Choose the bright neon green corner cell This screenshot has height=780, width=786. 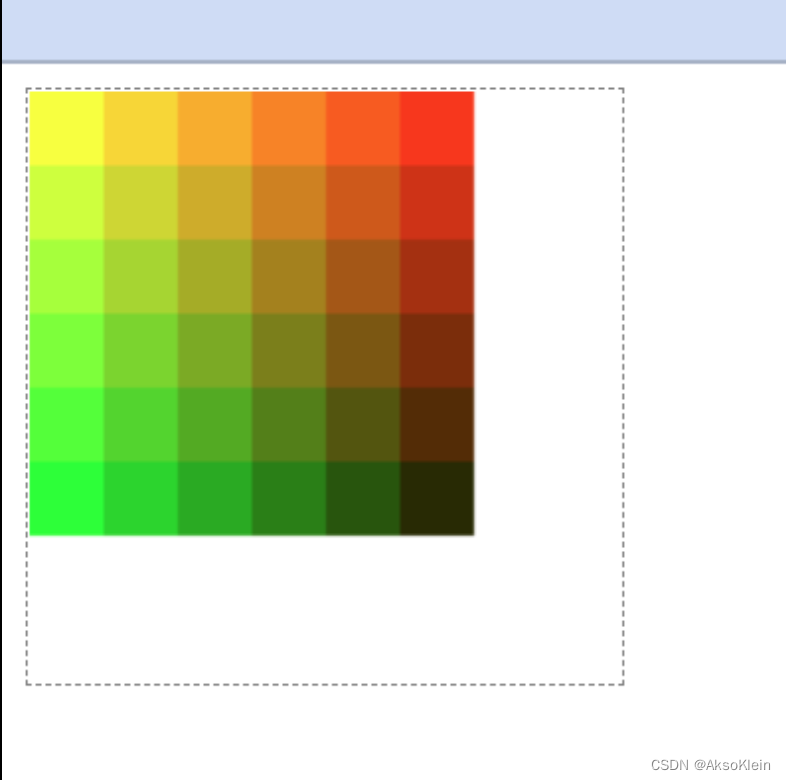[x=67, y=498]
